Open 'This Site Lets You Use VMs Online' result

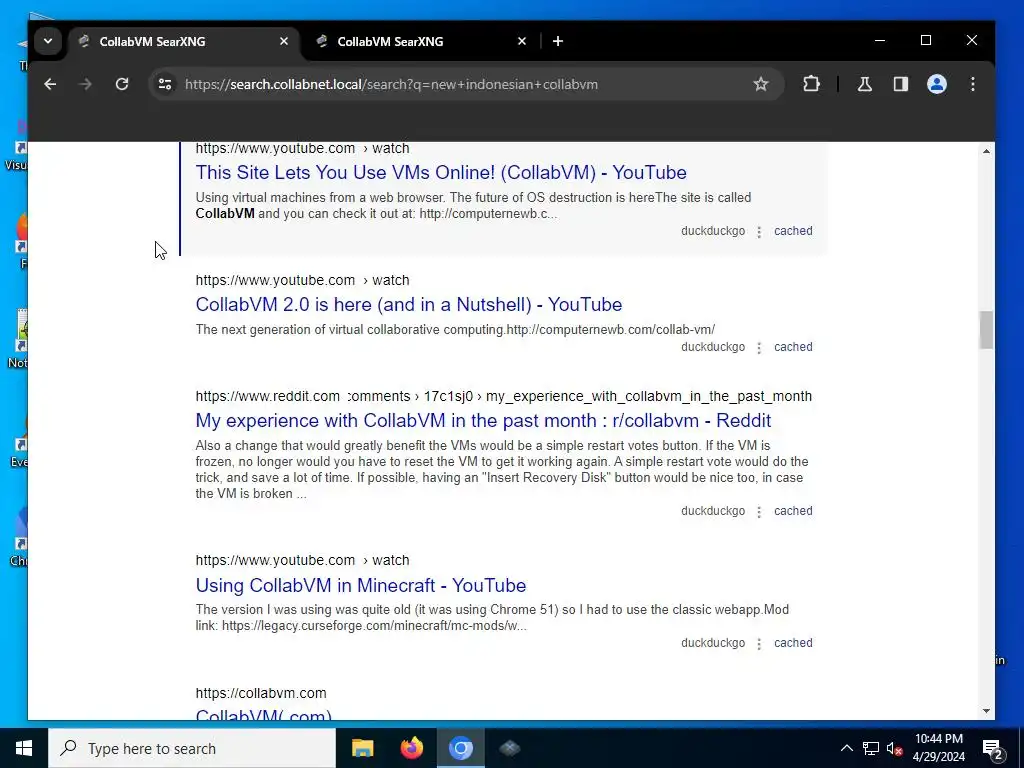click(x=441, y=172)
